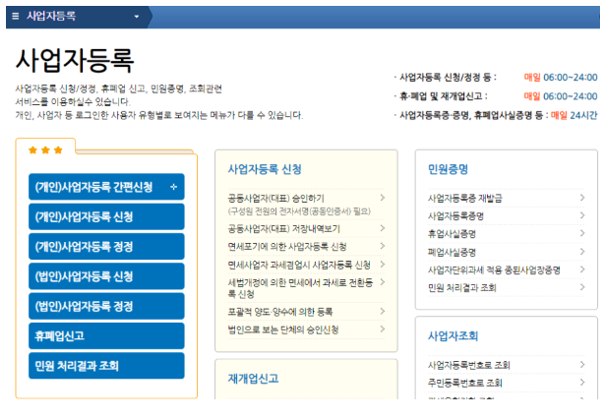
Task: Open 주민등록번호로 조회 link
Action: 465,383
